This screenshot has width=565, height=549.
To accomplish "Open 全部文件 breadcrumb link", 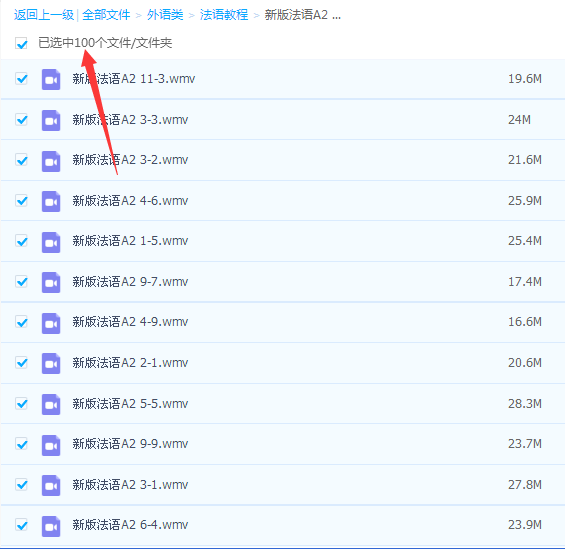I will click(x=106, y=15).
